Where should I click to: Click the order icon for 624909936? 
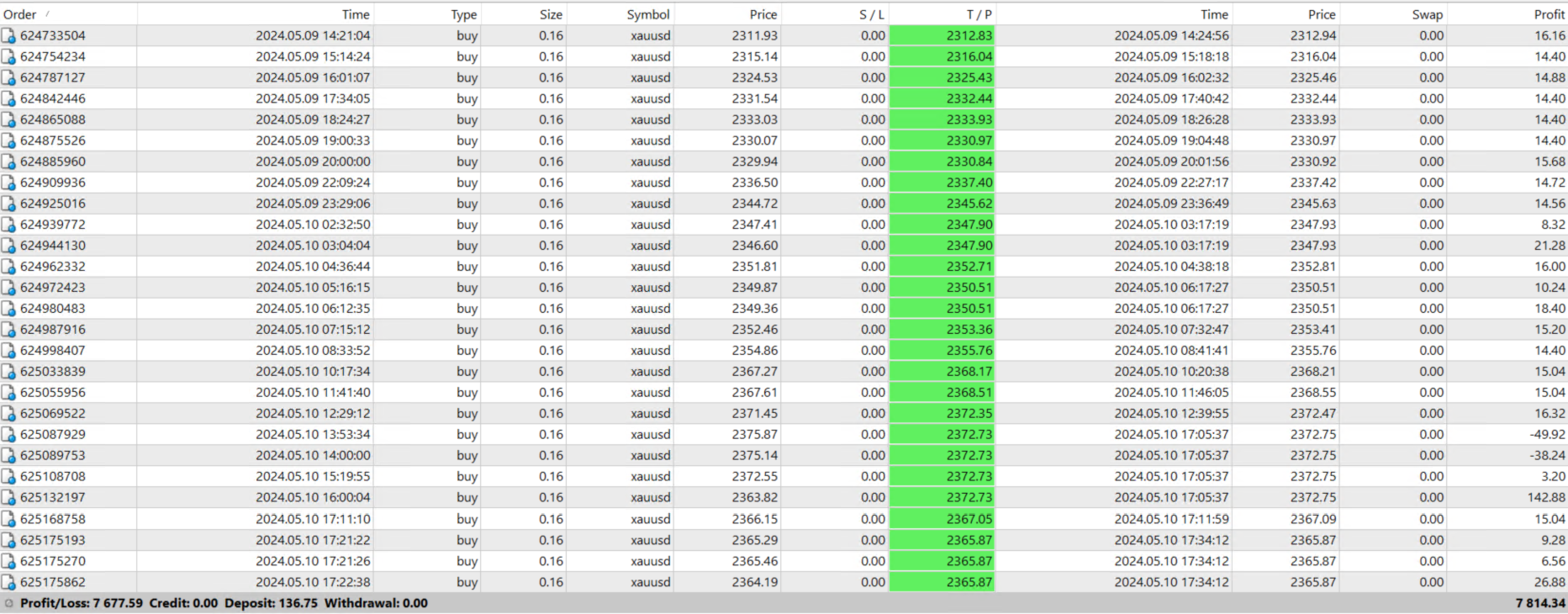coord(8,183)
